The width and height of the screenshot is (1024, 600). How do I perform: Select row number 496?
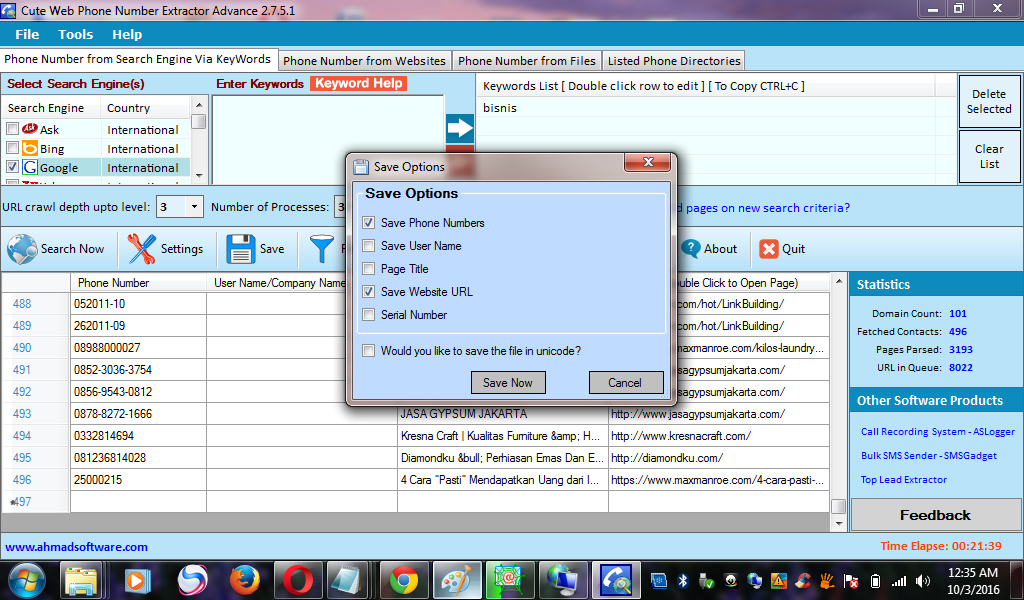coord(35,479)
